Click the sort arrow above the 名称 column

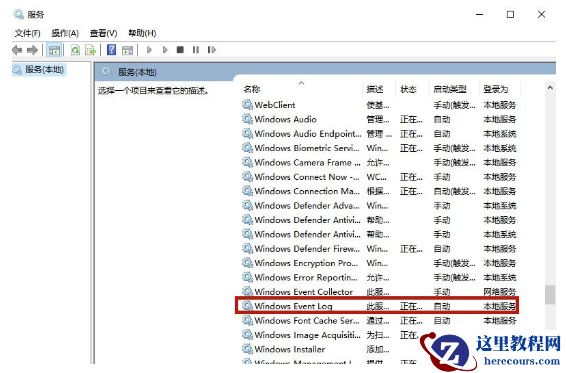pos(301,83)
